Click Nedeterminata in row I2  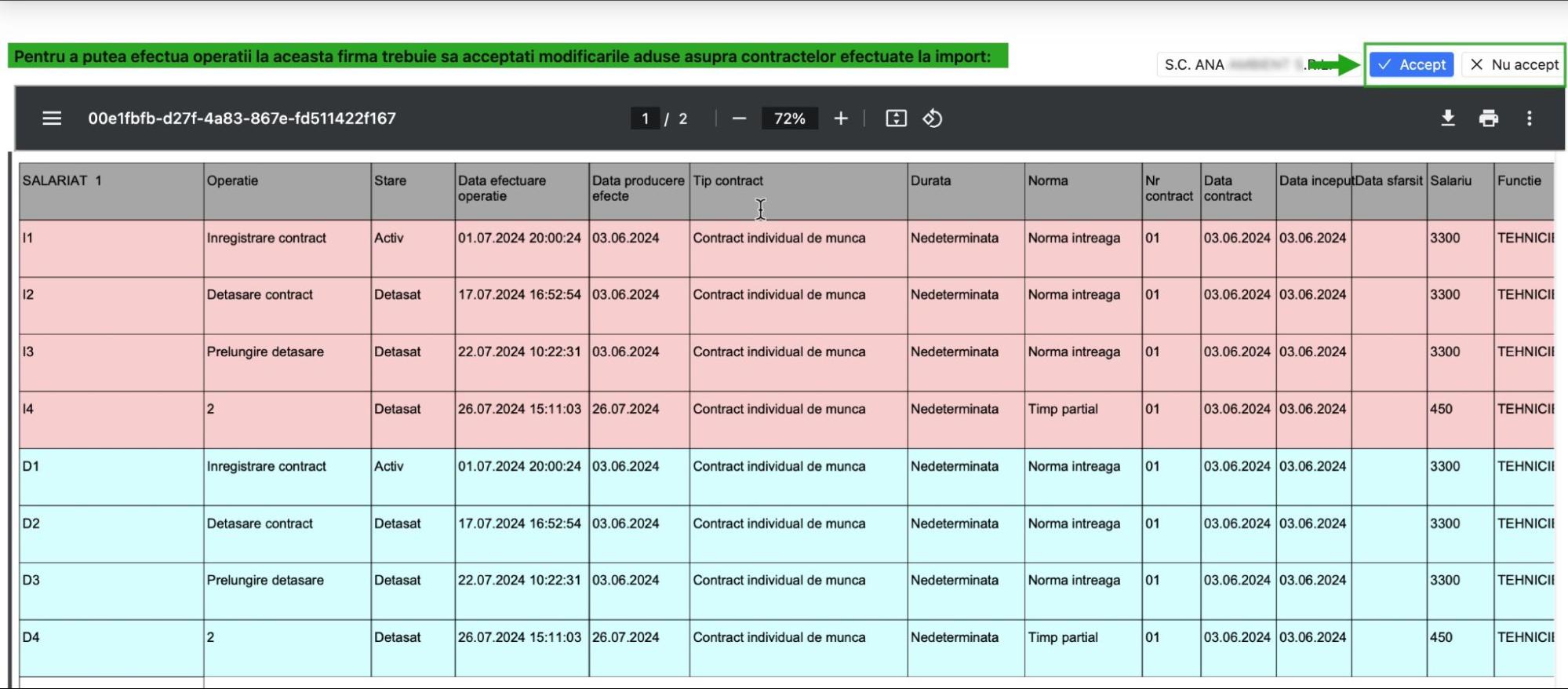(x=955, y=295)
